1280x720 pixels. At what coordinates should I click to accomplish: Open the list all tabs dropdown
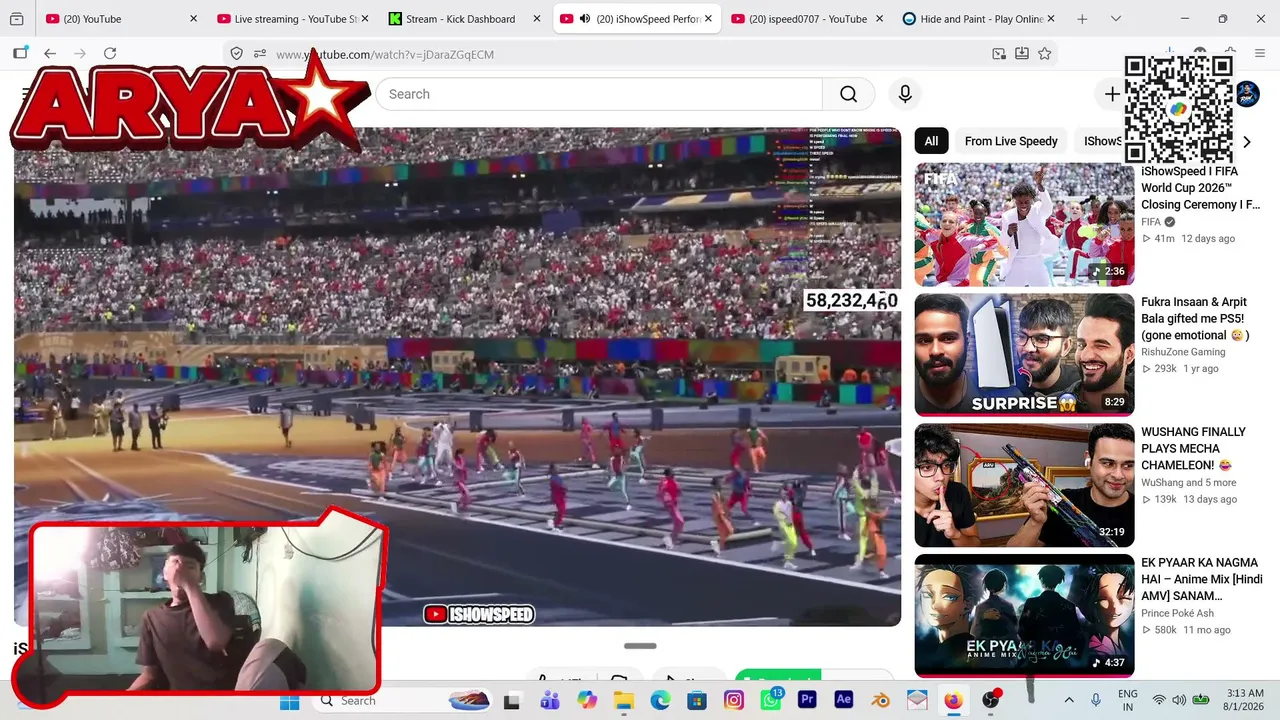coord(1116,19)
